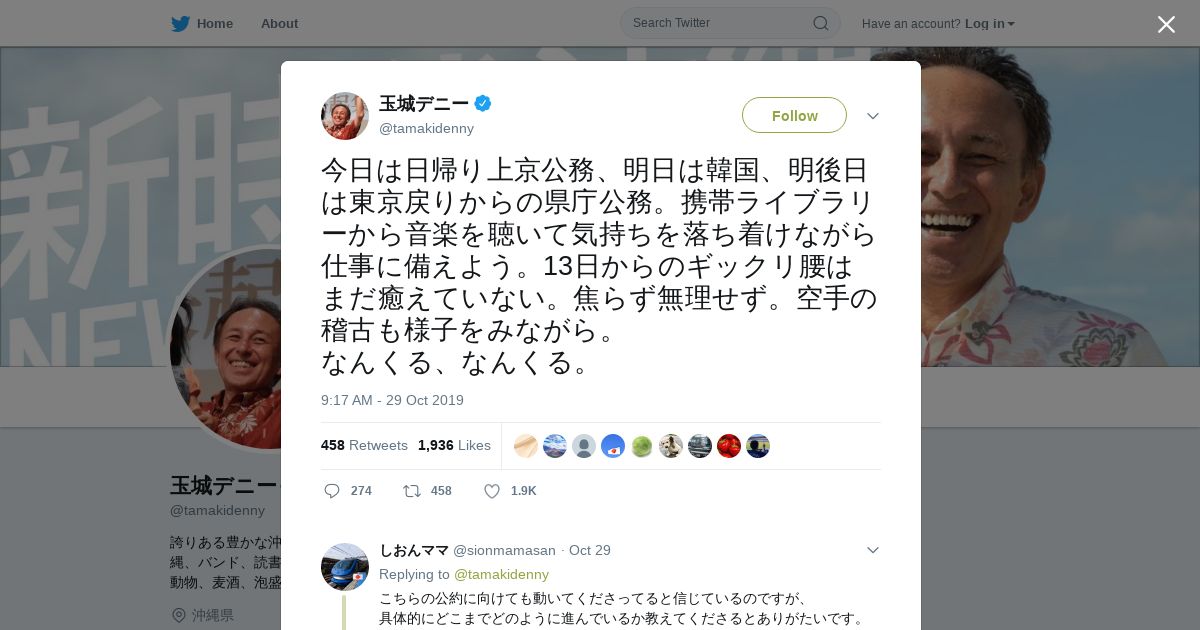Click the reply speech bubble icon
Viewport: 1200px width, 630px height.
tap(332, 491)
